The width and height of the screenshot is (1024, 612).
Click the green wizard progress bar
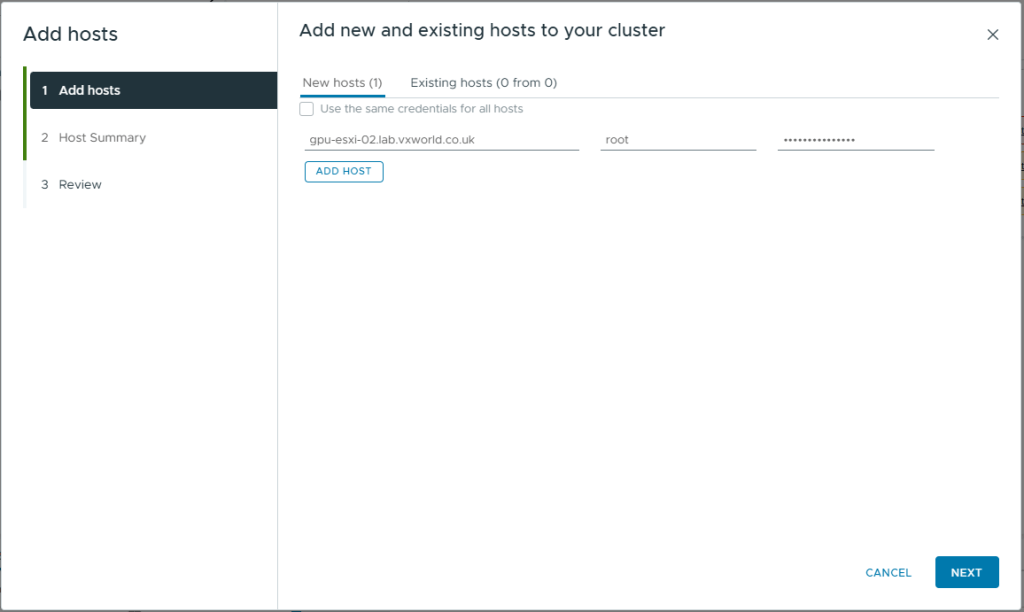pyautogui.click(x=25, y=114)
